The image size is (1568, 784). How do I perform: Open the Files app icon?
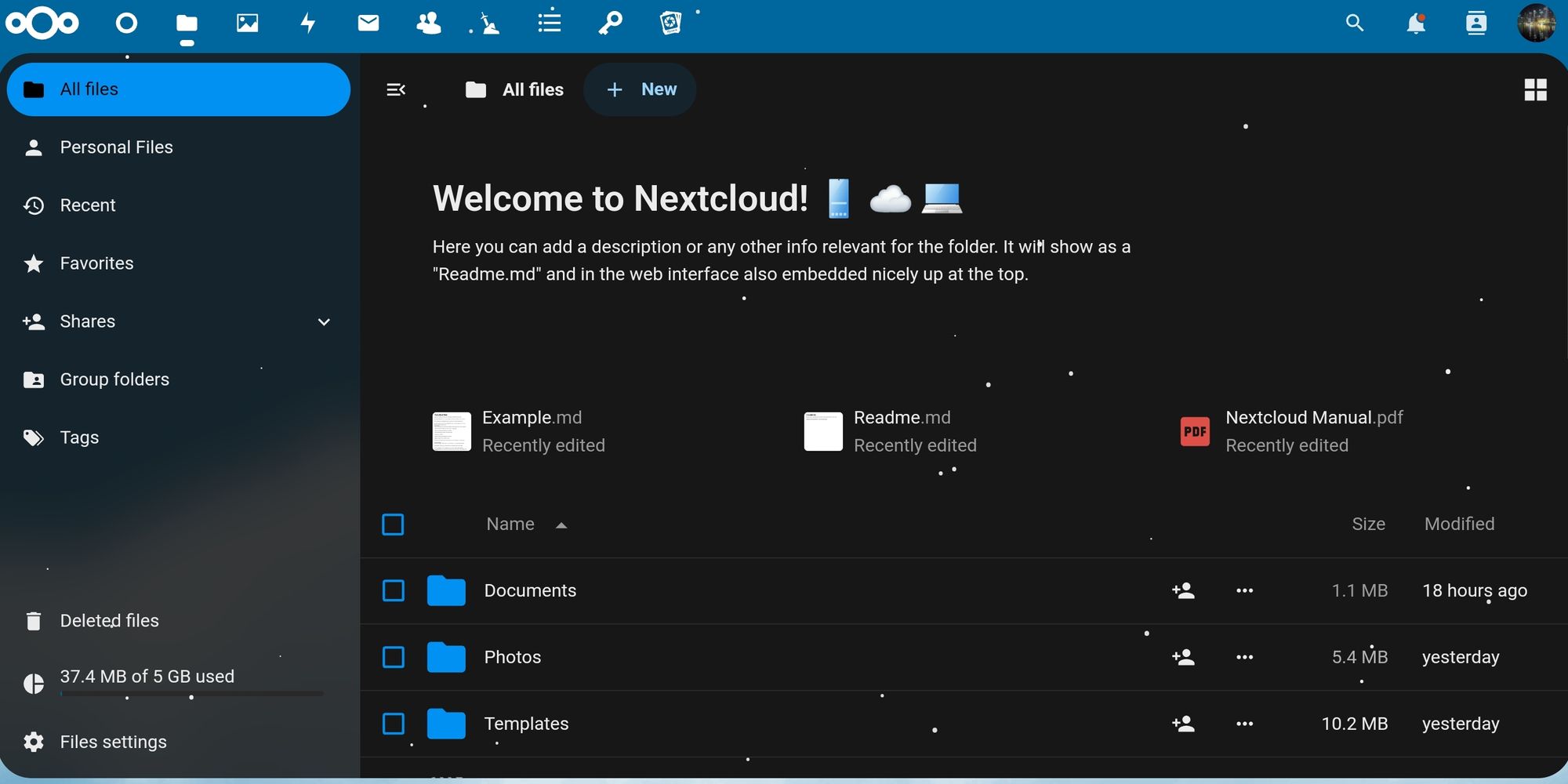pyautogui.click(x=187, y=24)
